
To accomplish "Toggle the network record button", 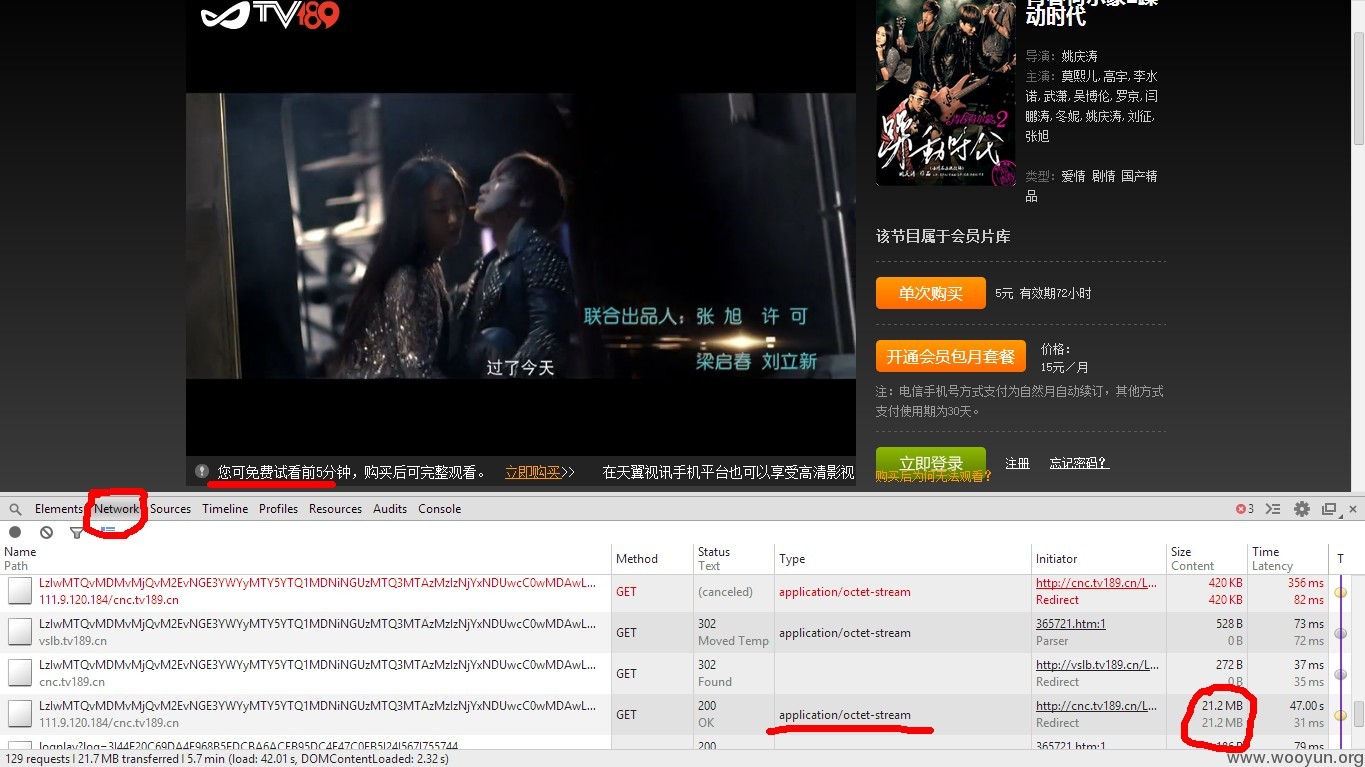I will [15, 532].
